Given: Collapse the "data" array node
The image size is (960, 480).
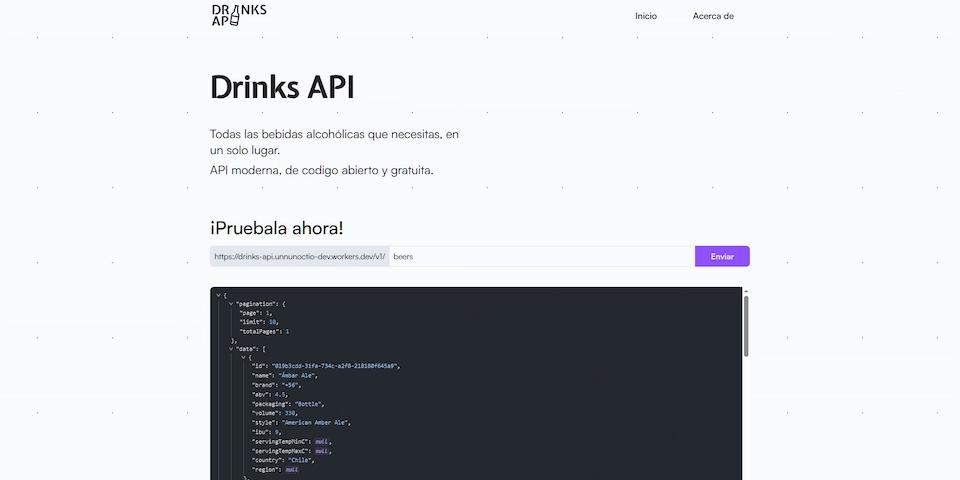Looking at the screenshot, I should 231,348.
